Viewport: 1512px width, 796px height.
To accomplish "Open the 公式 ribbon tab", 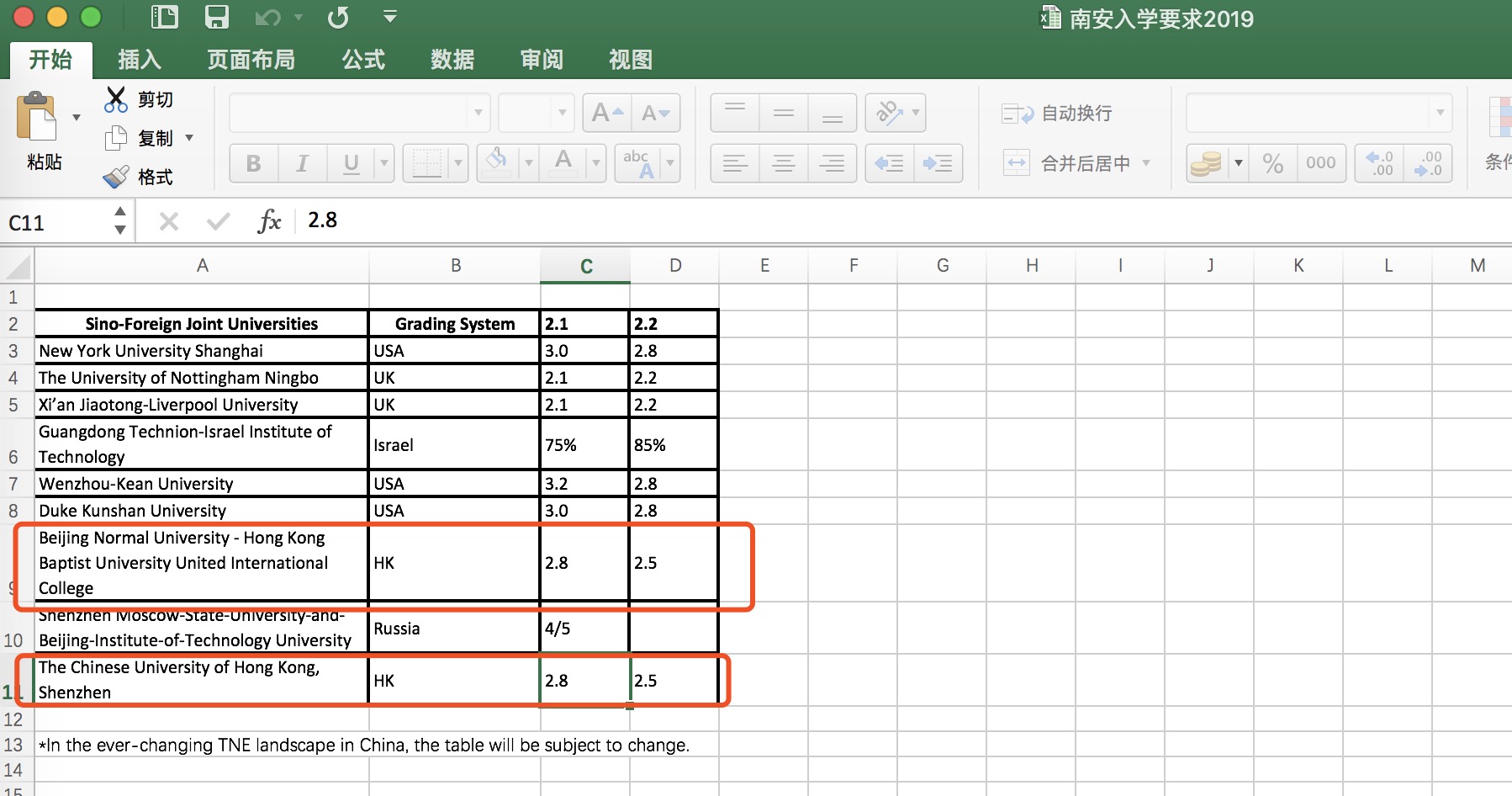I will click(363, 60).
